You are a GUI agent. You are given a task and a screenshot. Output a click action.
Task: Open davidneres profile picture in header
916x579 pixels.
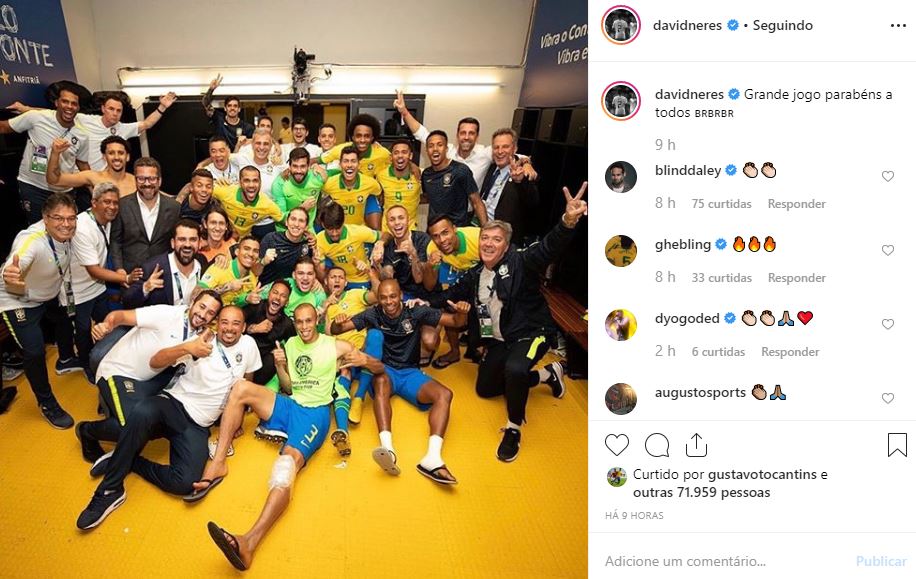click(x=621, y=25)
